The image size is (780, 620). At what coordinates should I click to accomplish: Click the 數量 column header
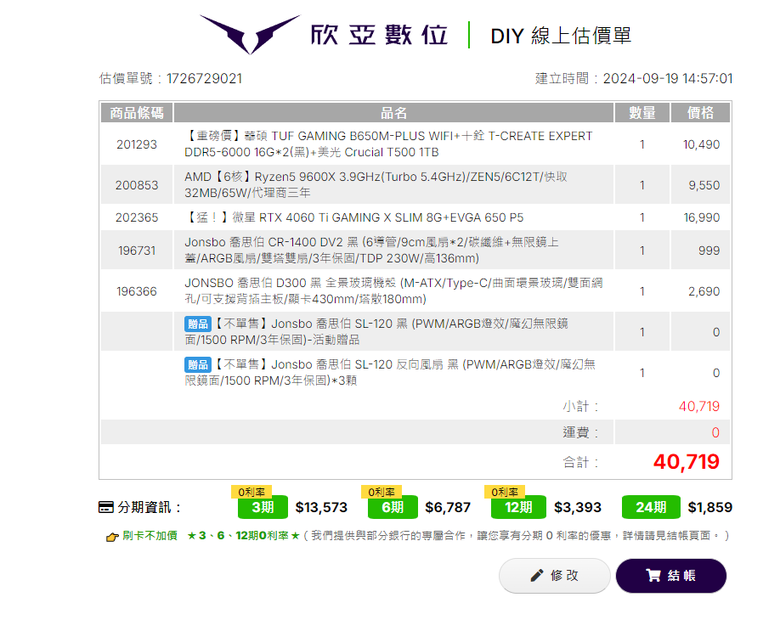642,113
